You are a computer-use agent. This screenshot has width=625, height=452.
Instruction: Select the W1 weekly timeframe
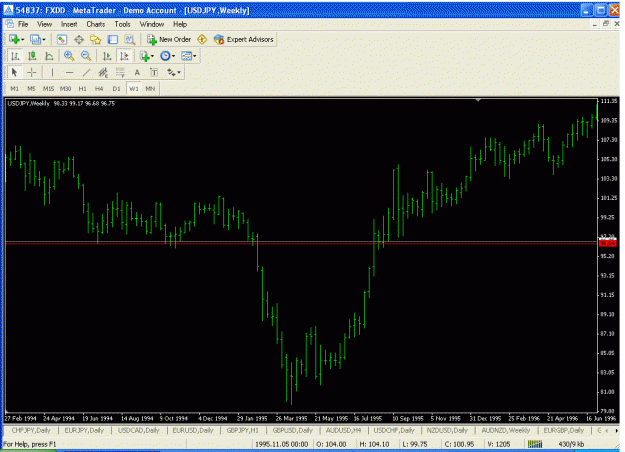point(134,89)
